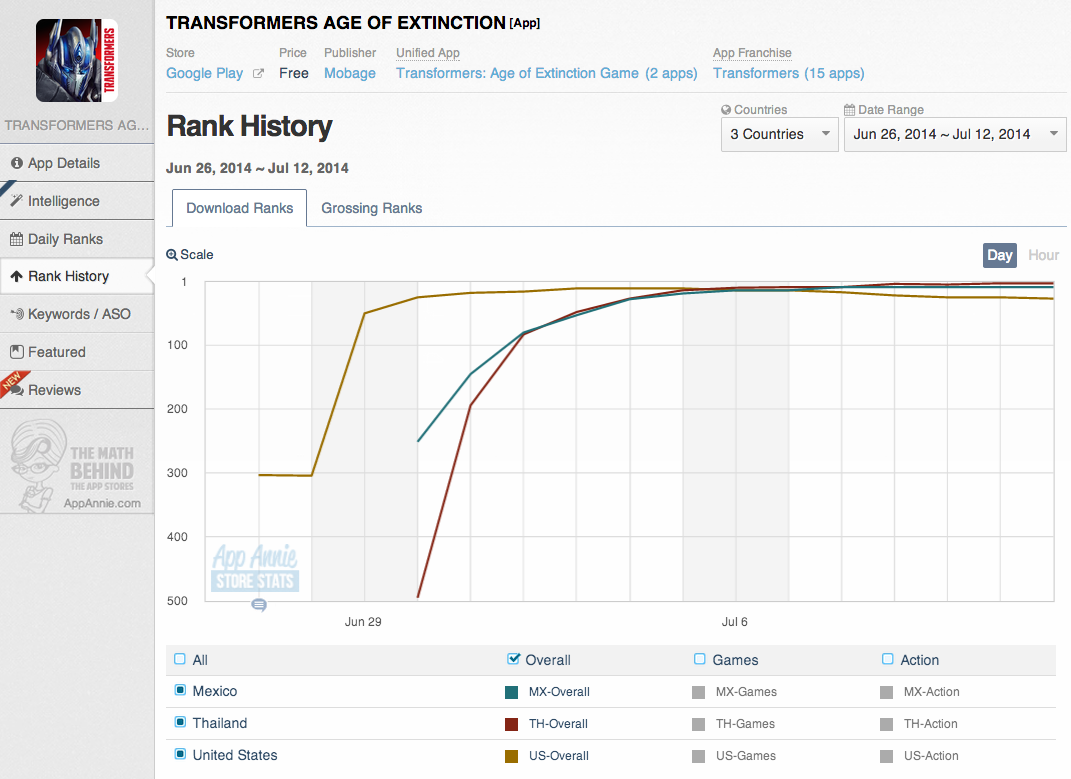Toggle the Mexico country checkbox
1071x779 pixels.
click(x=180, y=690)
